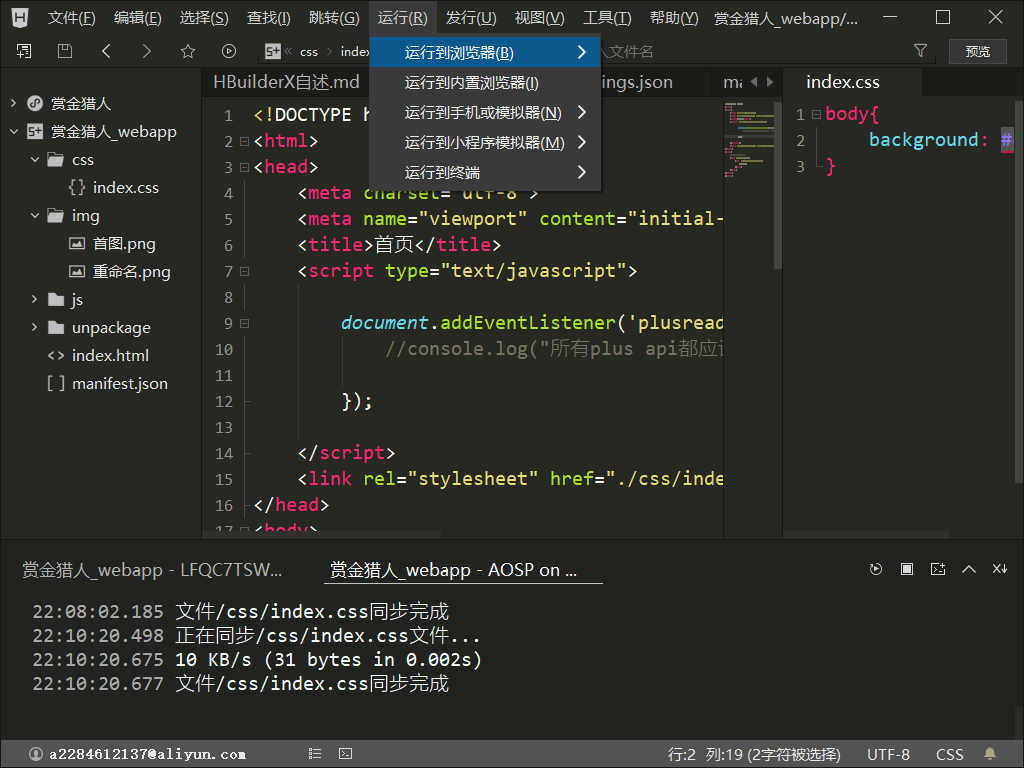
Task: Click UTF-8 encoding in status bar
Action: 888,754
